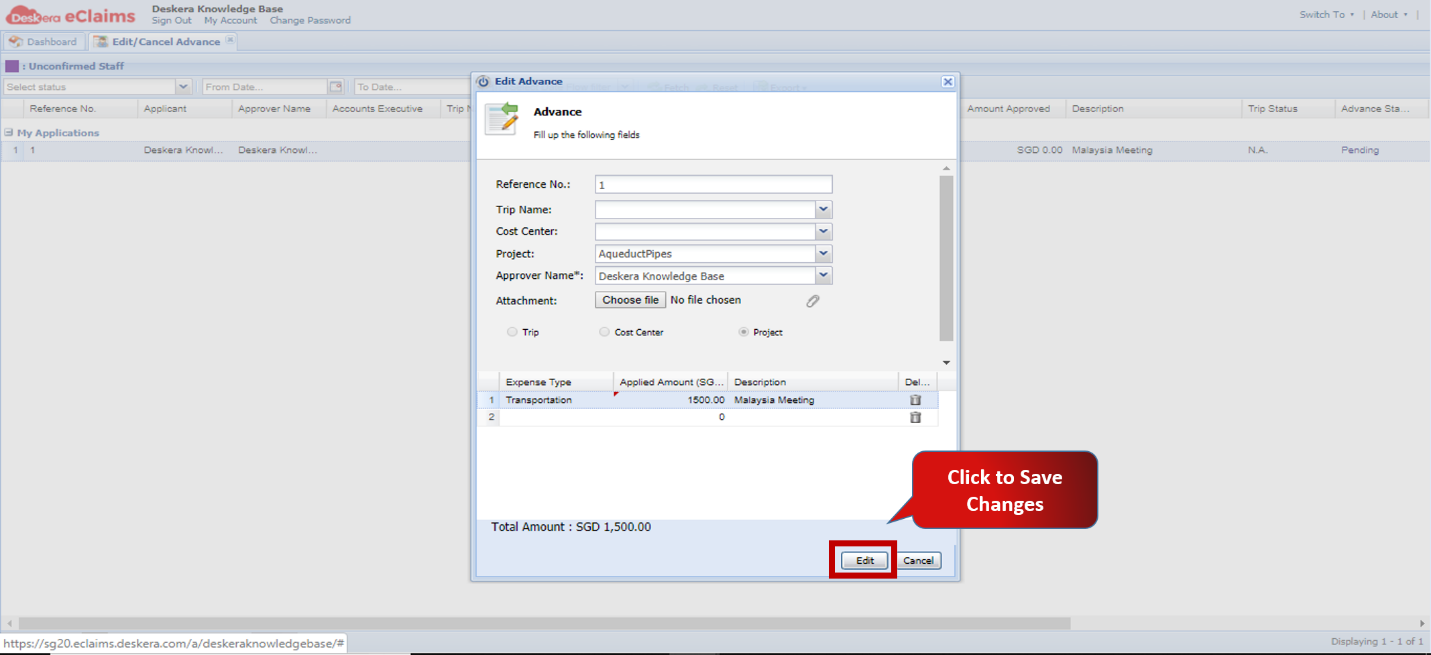
Task: Click the dialog scrollbar down arrow
Action: [946, 363]
